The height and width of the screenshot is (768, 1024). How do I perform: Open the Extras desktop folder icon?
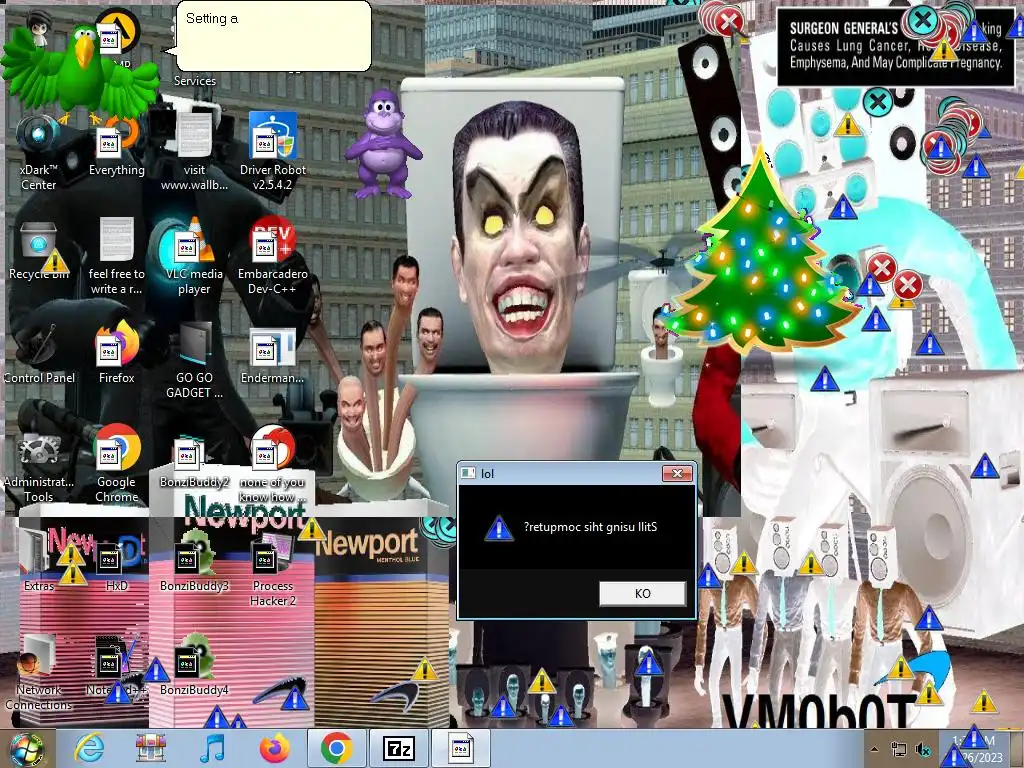point(38,562)
